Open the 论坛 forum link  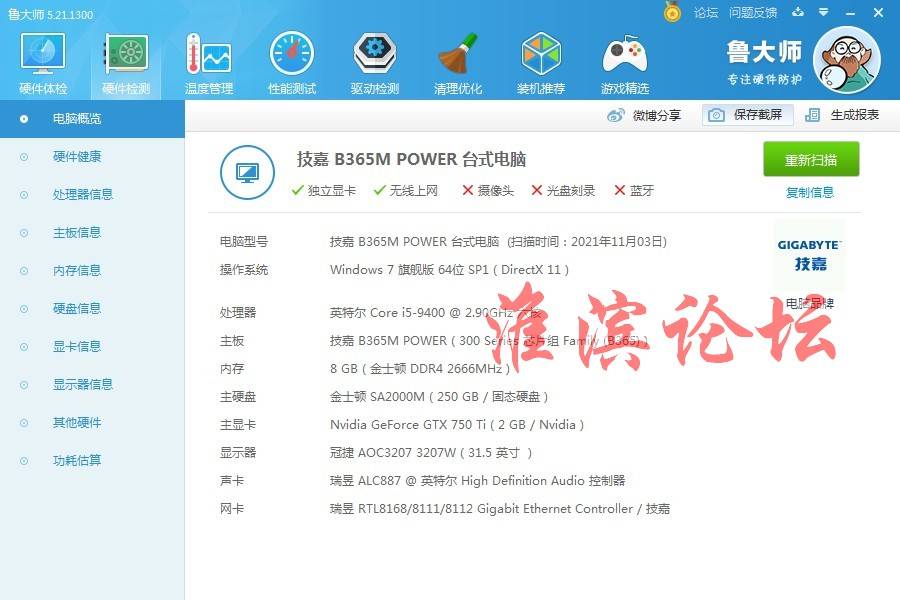[x=706, y=13]
